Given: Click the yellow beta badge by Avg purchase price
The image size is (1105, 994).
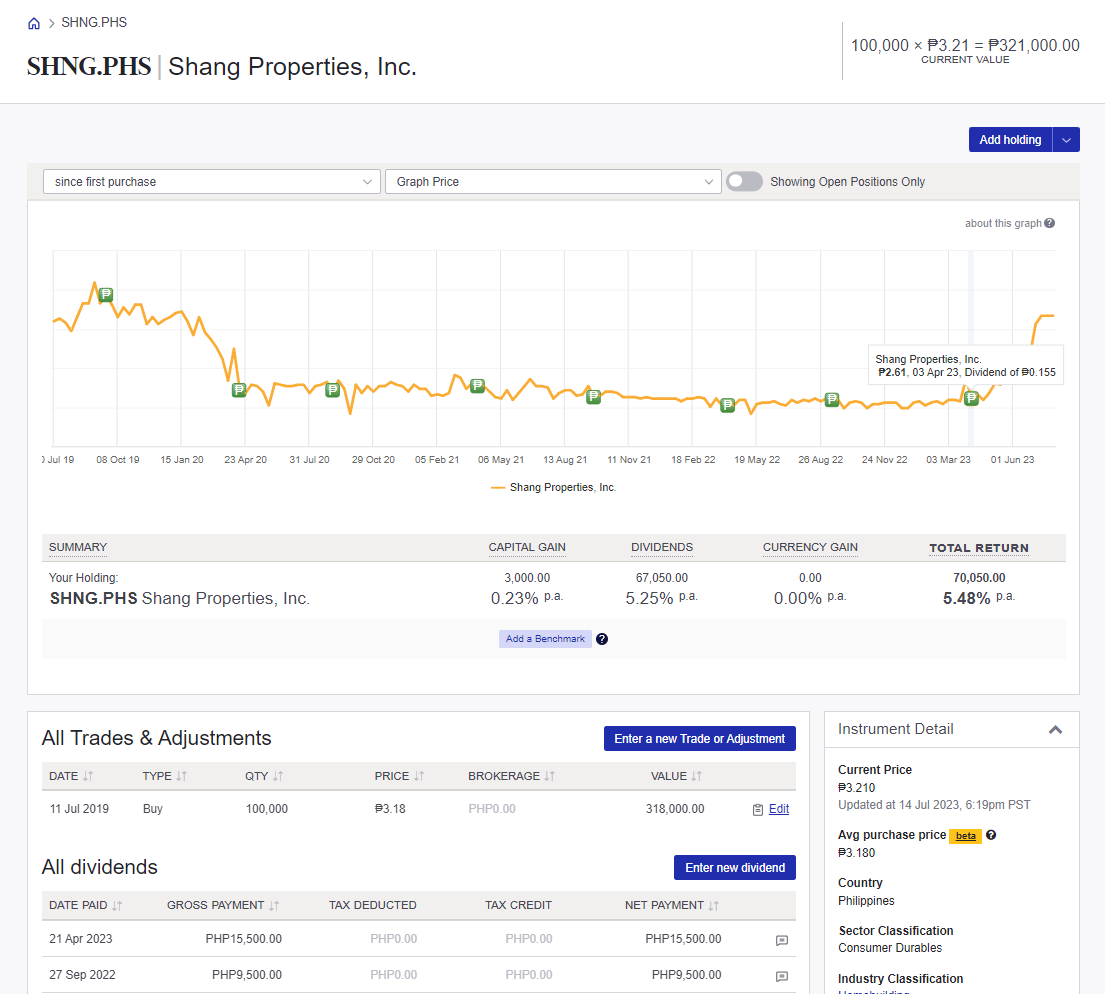Looking at the screenshot, I should [964, 834].
